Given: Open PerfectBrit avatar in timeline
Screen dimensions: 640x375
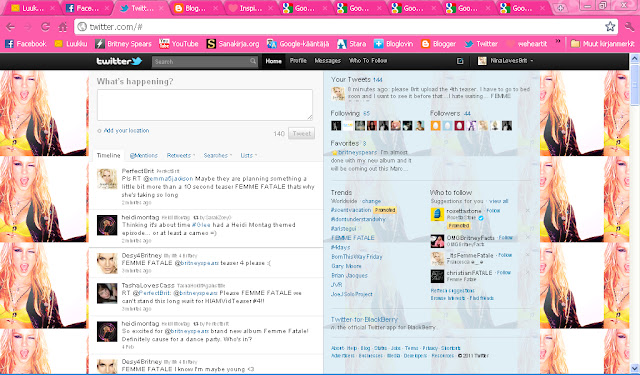Looking at the screenshot, I should (107, 179).
